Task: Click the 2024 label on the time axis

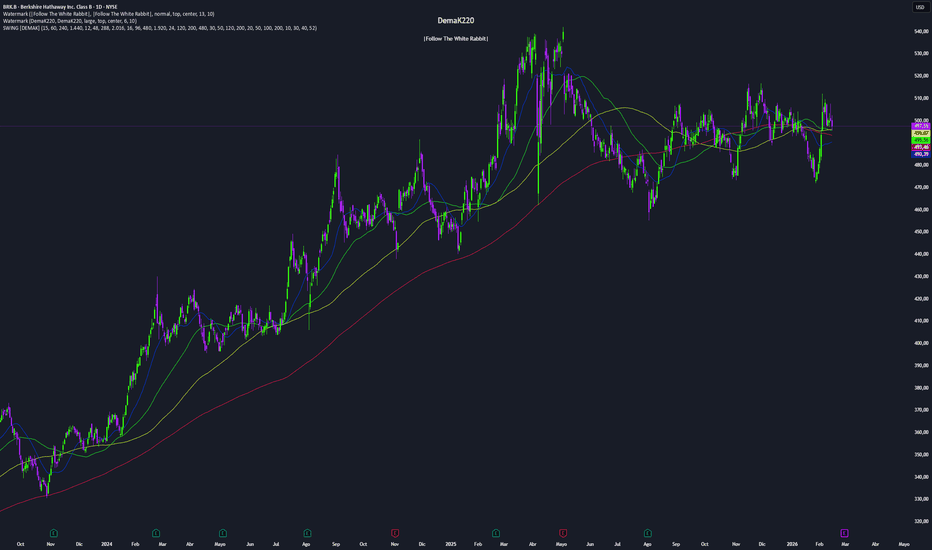Action: pos(106,543)
